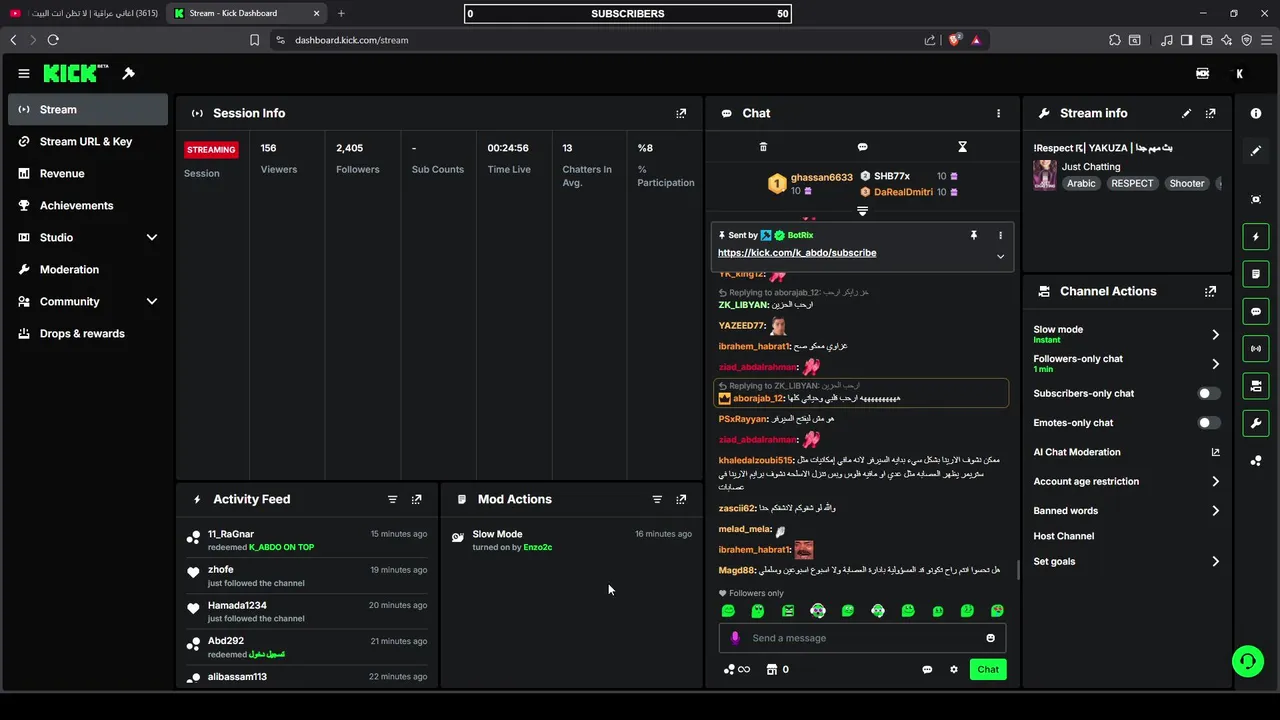Viewport: 1280px width, 720px height.
Task: Open the hamburger menu beside Kick logo
Action: point(24,73)
